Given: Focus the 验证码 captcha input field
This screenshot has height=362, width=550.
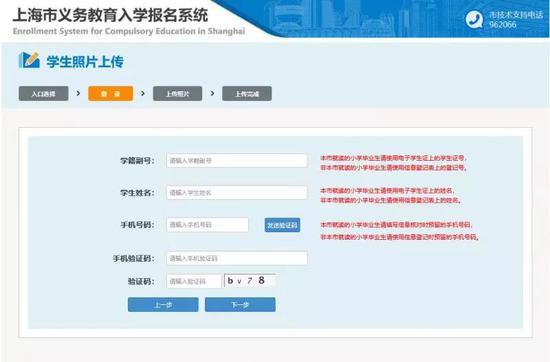Looking at the screenshot, I should (x=194, y=281).
